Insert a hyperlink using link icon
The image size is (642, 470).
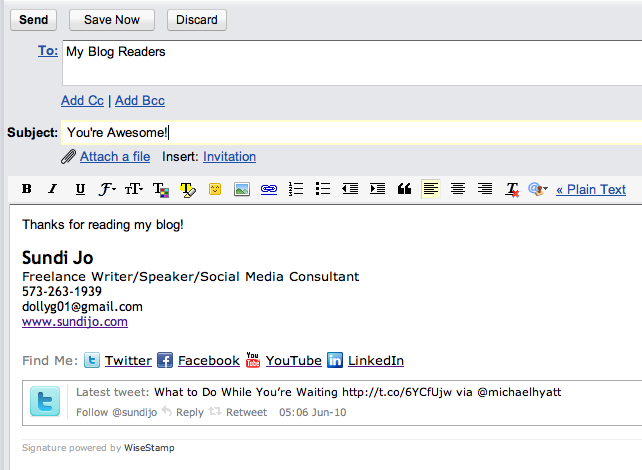coord(269,189)
